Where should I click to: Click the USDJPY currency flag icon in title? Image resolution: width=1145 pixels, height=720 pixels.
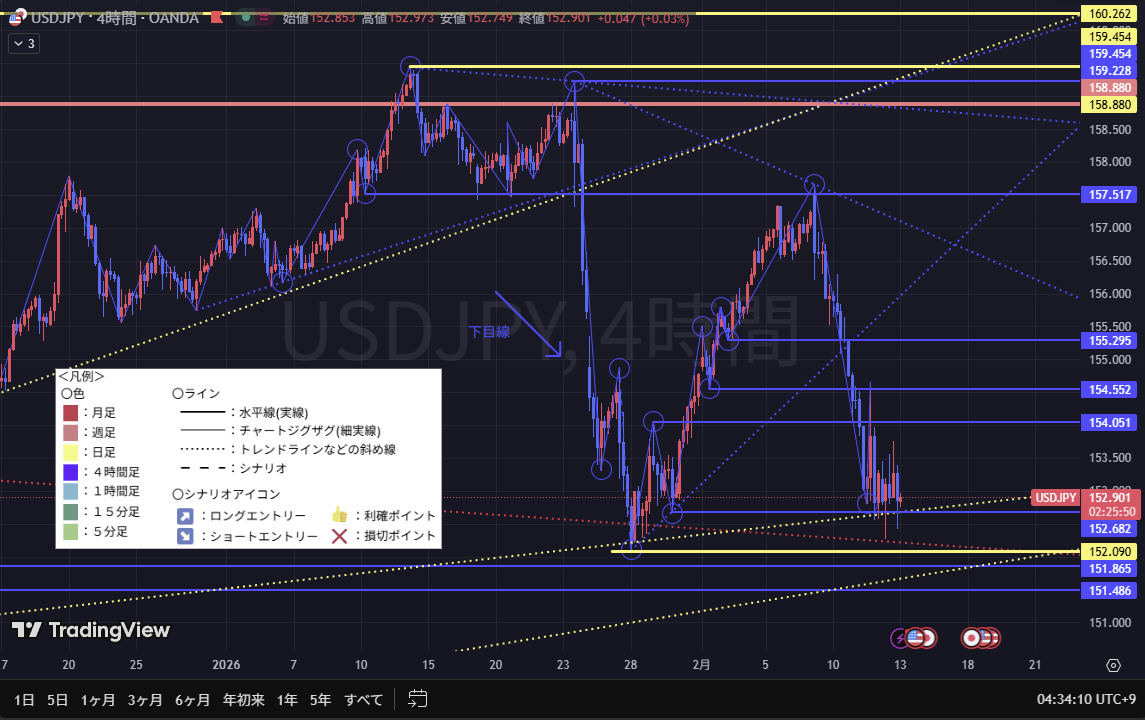17,17
